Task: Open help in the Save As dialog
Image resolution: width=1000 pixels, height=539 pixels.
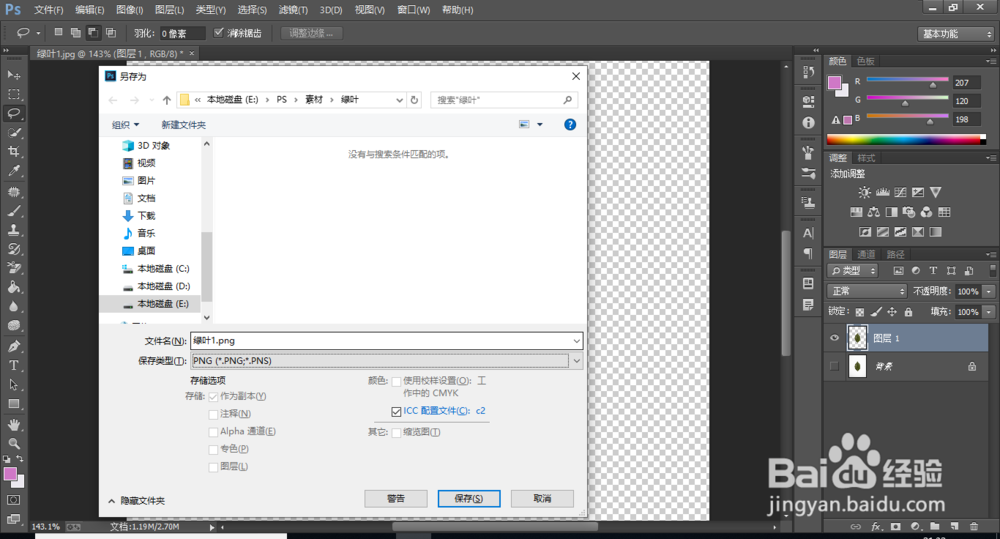Action: point(570,124)
